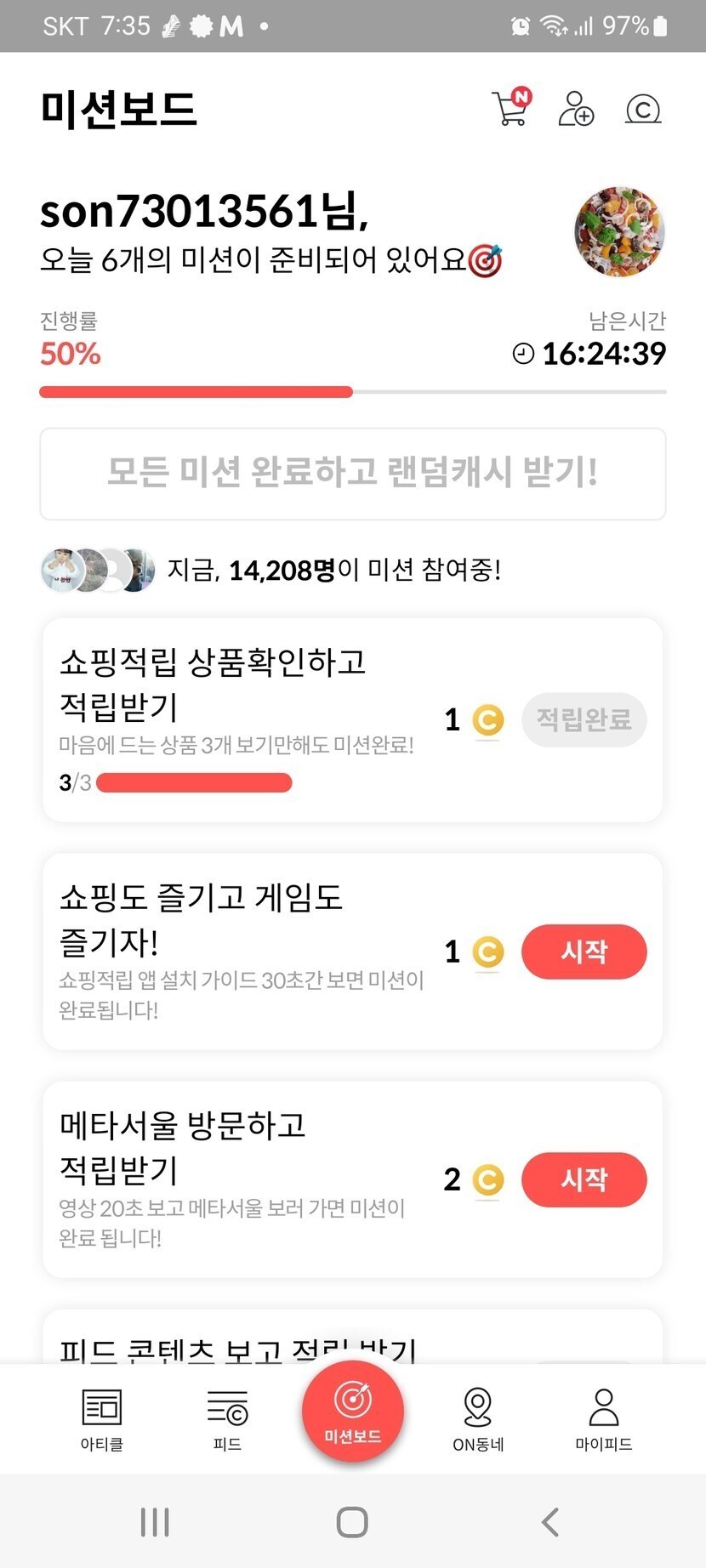This screenshot has height=1568, width=706.
Task: Tap the 3/3 progress bar in first mission
Action: (194, 782)
